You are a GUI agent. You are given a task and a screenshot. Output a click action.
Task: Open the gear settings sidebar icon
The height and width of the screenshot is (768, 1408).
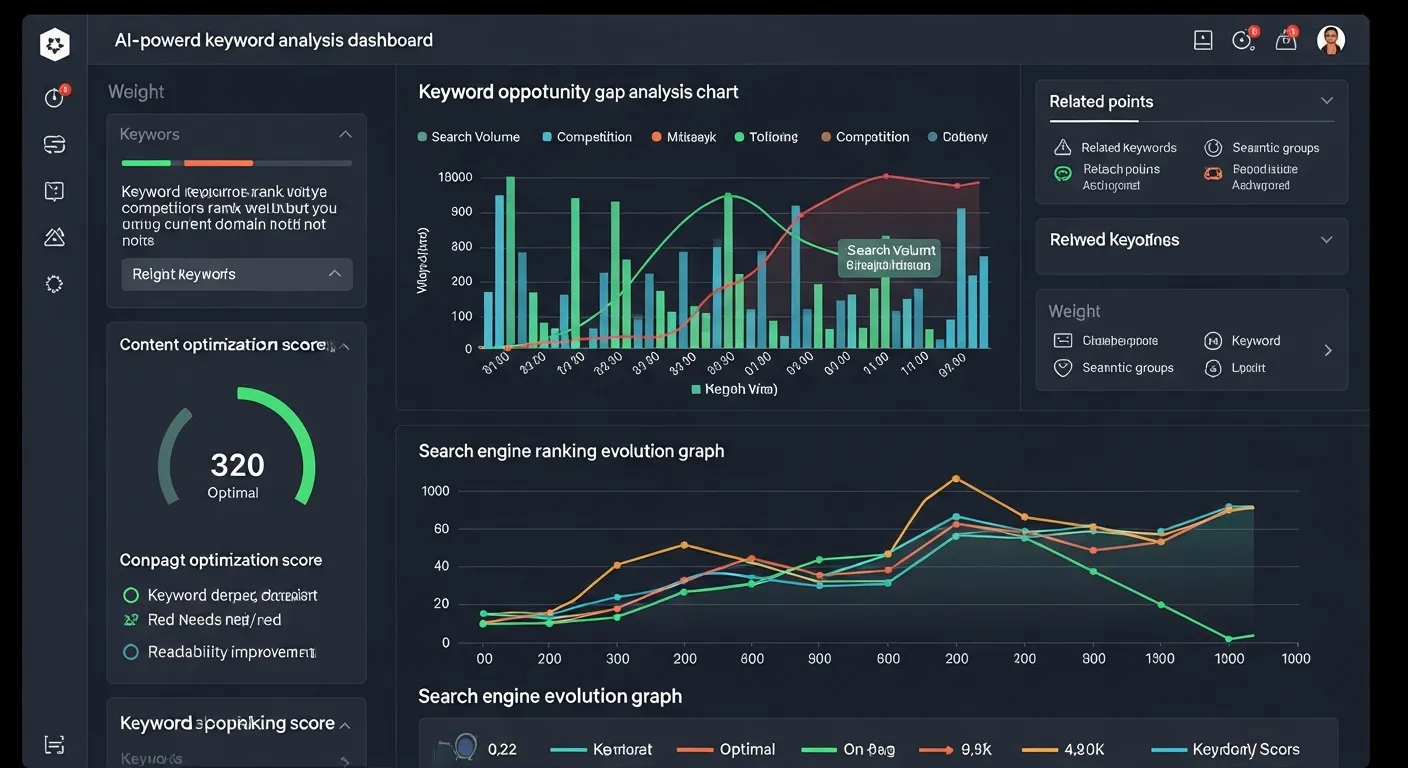[54, 284]
